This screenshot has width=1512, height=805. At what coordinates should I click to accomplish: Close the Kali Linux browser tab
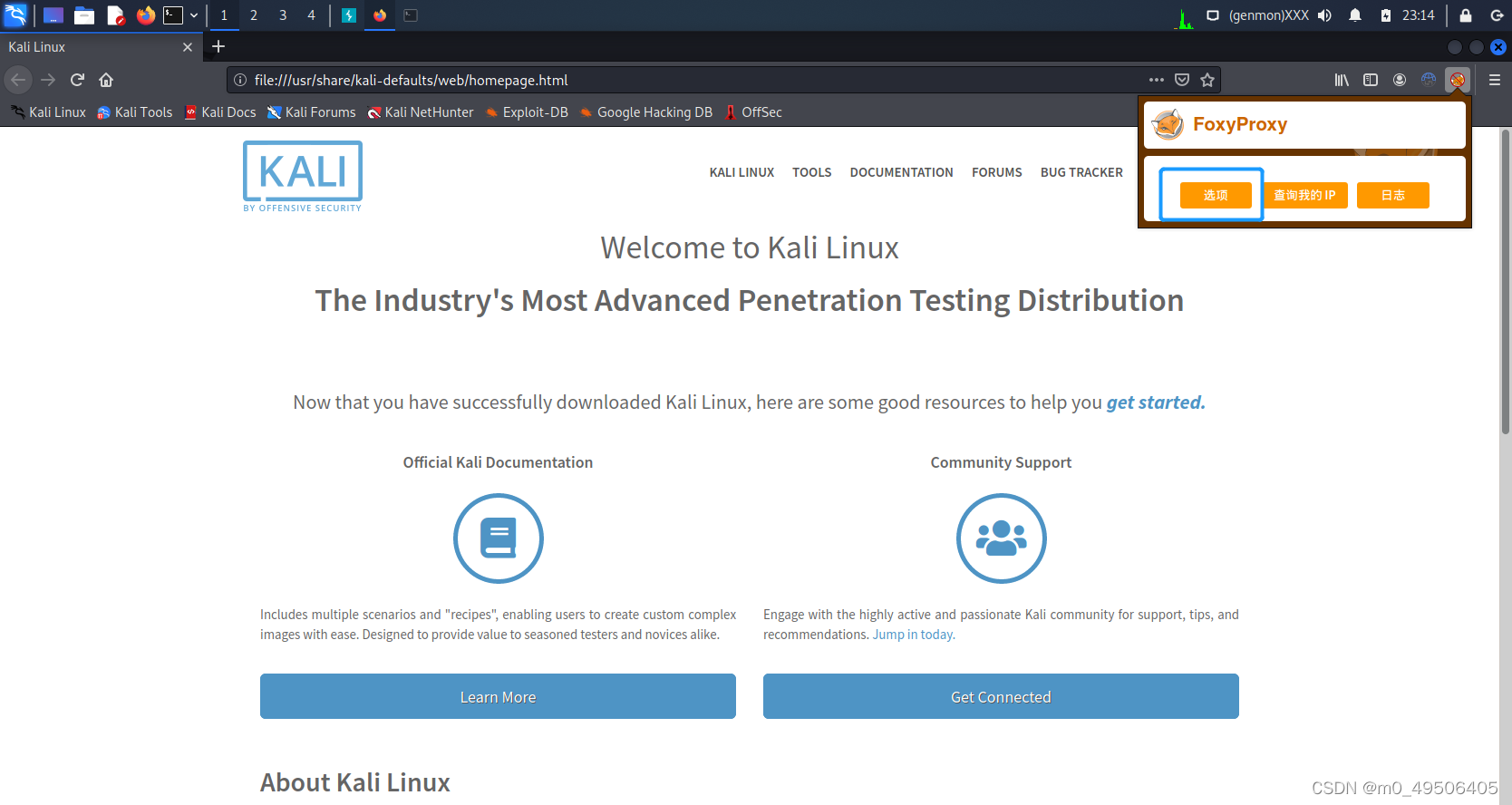point(188,47)
